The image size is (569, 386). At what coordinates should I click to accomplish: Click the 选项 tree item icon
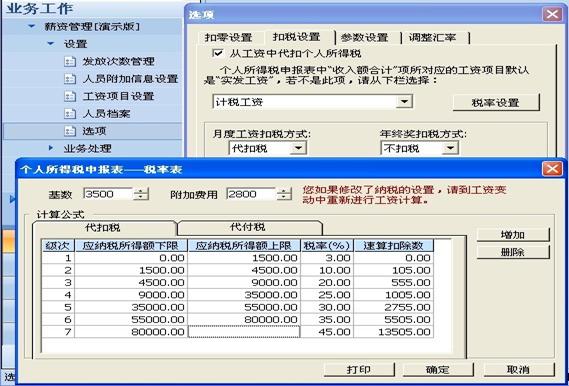[x=70, y=131]
